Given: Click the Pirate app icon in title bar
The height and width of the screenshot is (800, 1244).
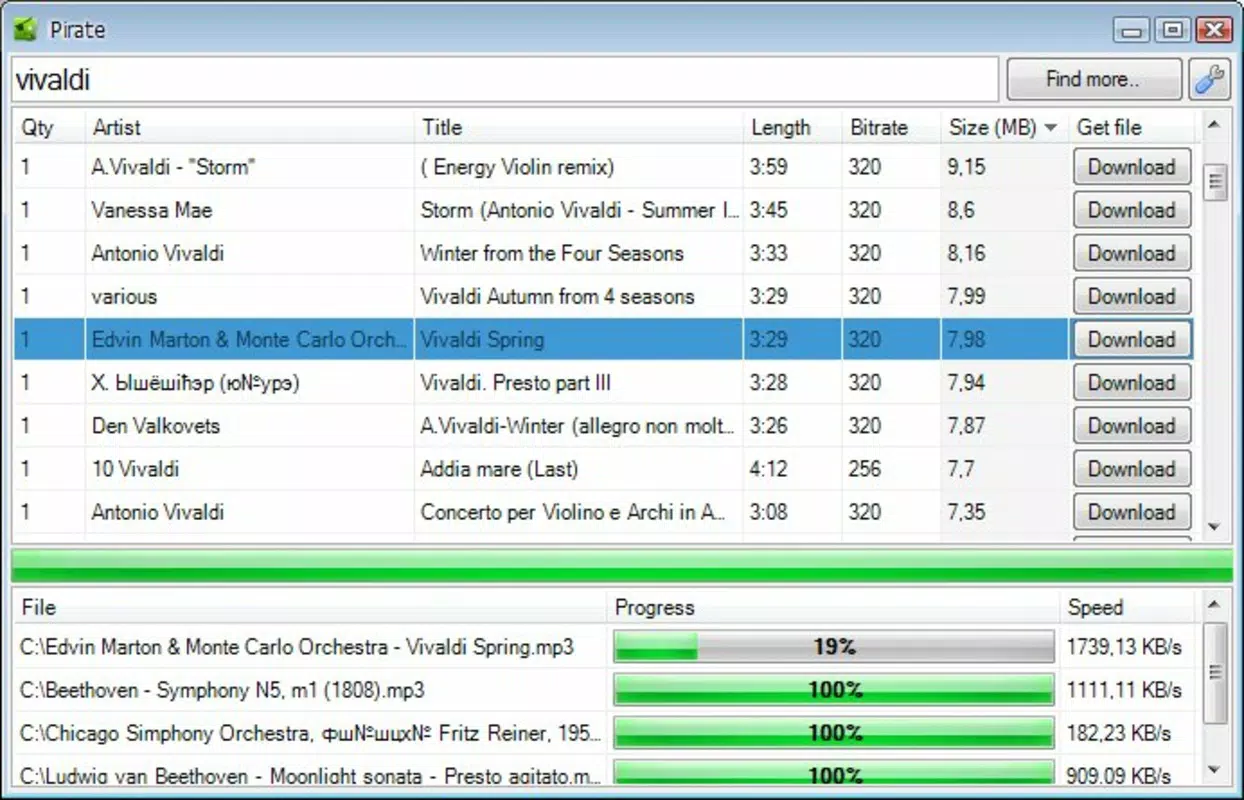Looking at the screenshot, I should coord(25,29).
